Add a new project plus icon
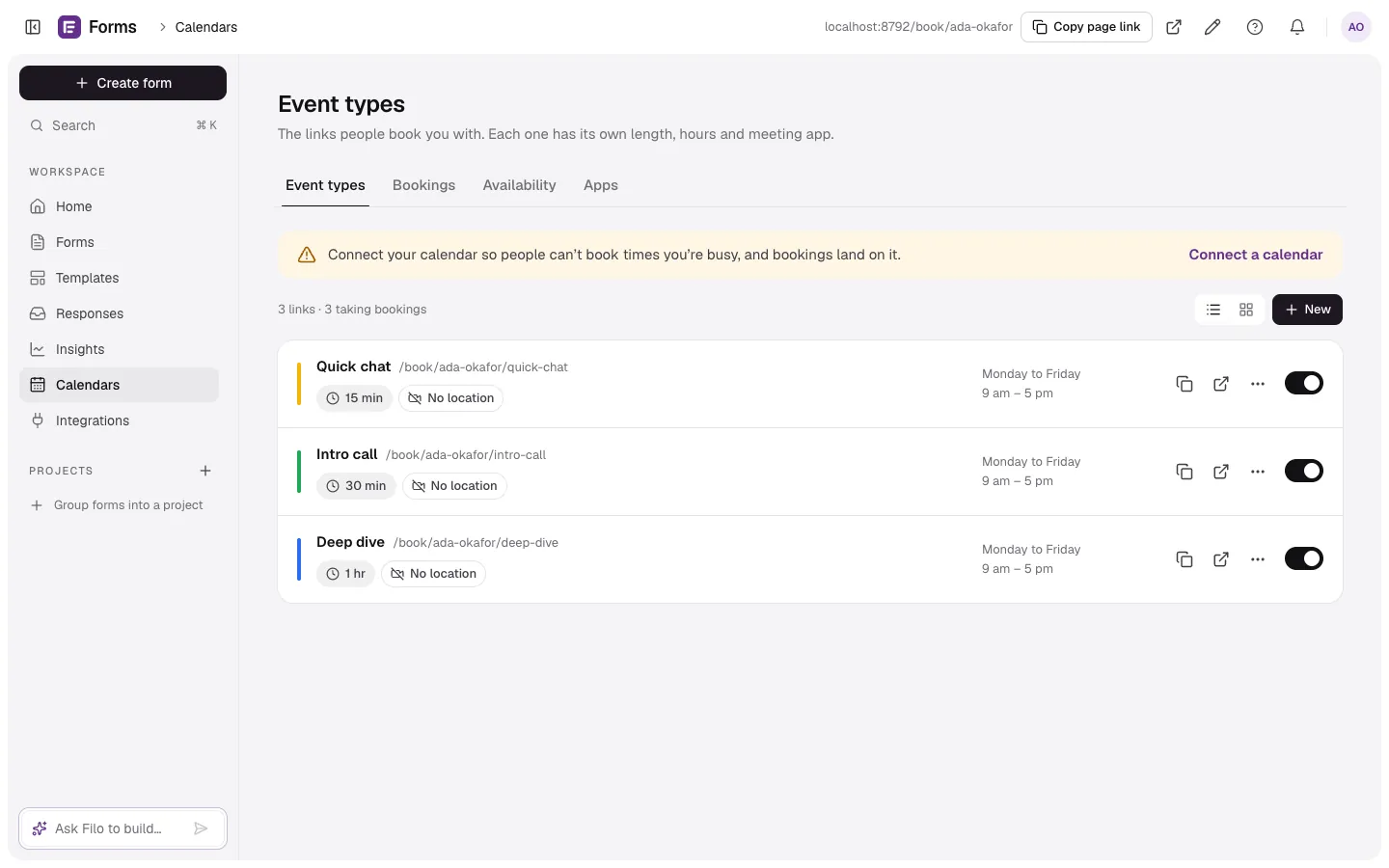 click(x=205, y=471)
